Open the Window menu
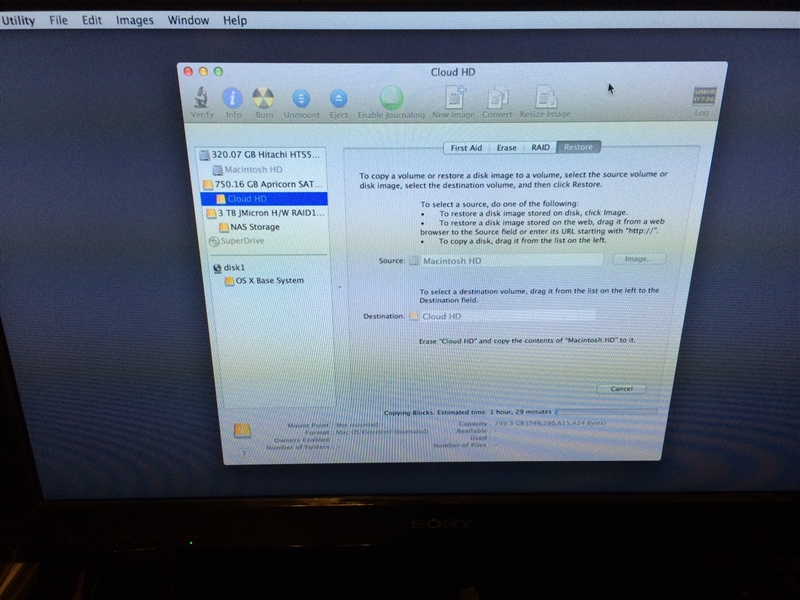This screenshot has width=800, height=600. (x=188, y=20)
